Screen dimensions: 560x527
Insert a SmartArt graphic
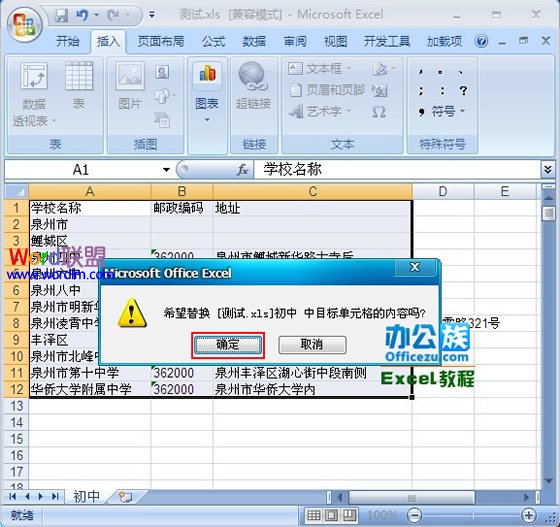162,120
